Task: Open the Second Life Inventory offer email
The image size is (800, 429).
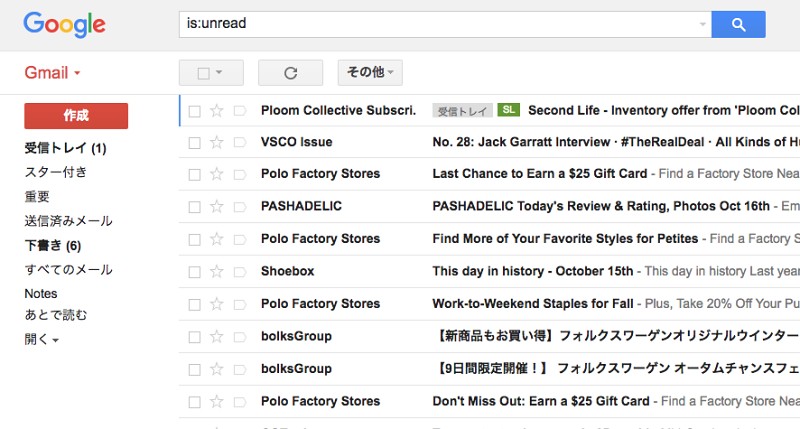Action: click(664, 110)
